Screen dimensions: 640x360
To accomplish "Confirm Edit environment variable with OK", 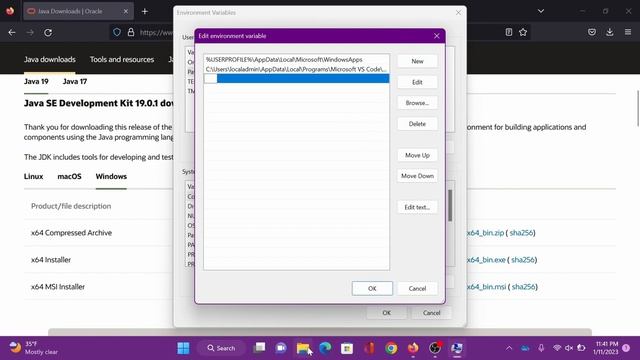I will 372,289.
